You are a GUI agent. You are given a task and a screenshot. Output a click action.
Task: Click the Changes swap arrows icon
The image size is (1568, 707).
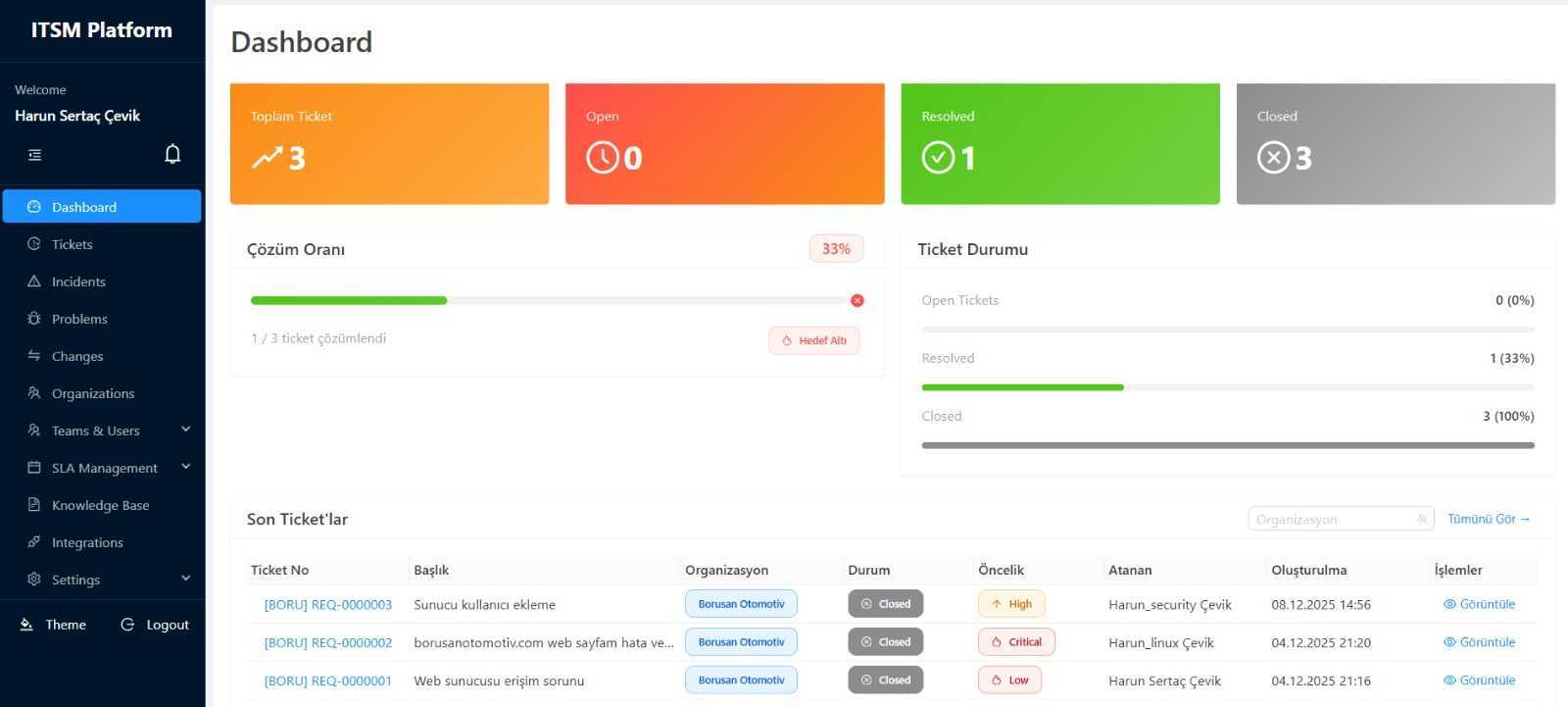34,356
